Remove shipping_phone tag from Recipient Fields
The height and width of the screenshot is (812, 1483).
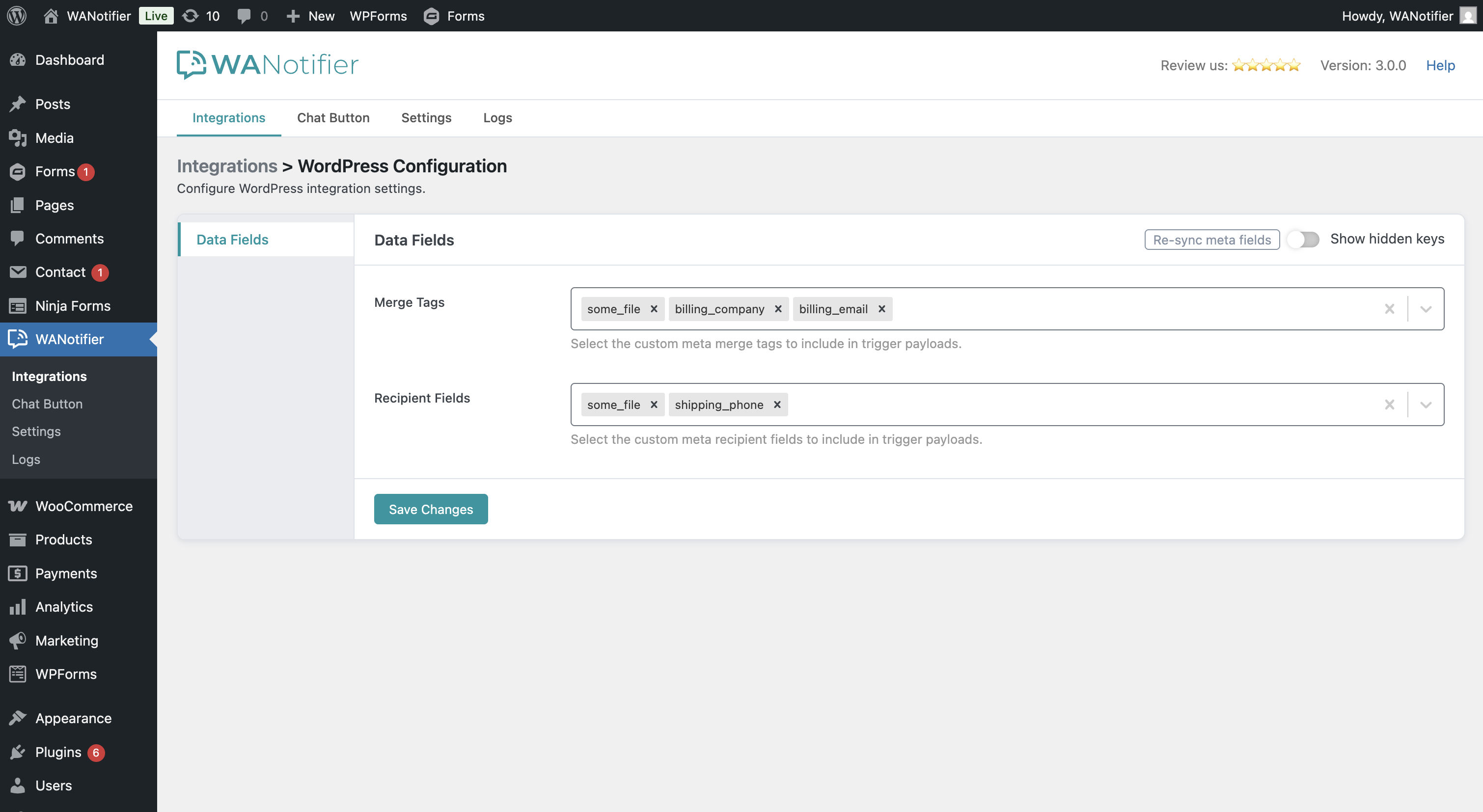point(777,405)
